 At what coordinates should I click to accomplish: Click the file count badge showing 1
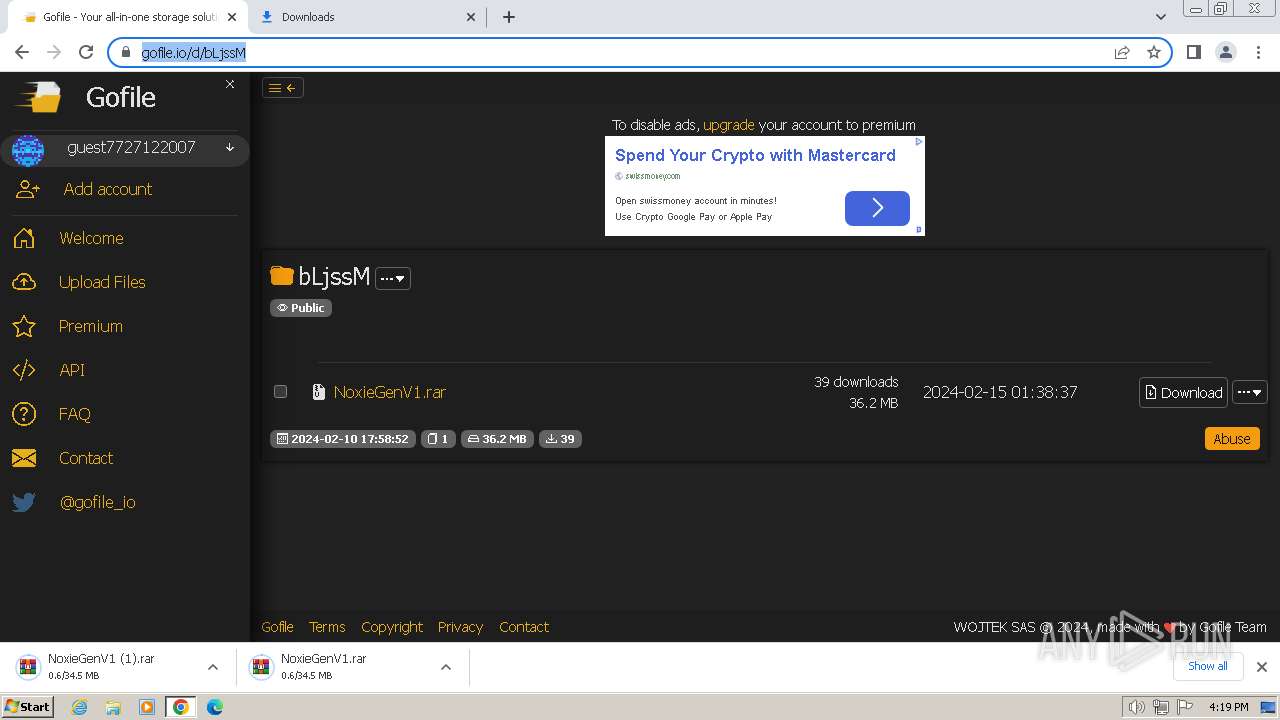pyautogui.click(x=438, y=439)
